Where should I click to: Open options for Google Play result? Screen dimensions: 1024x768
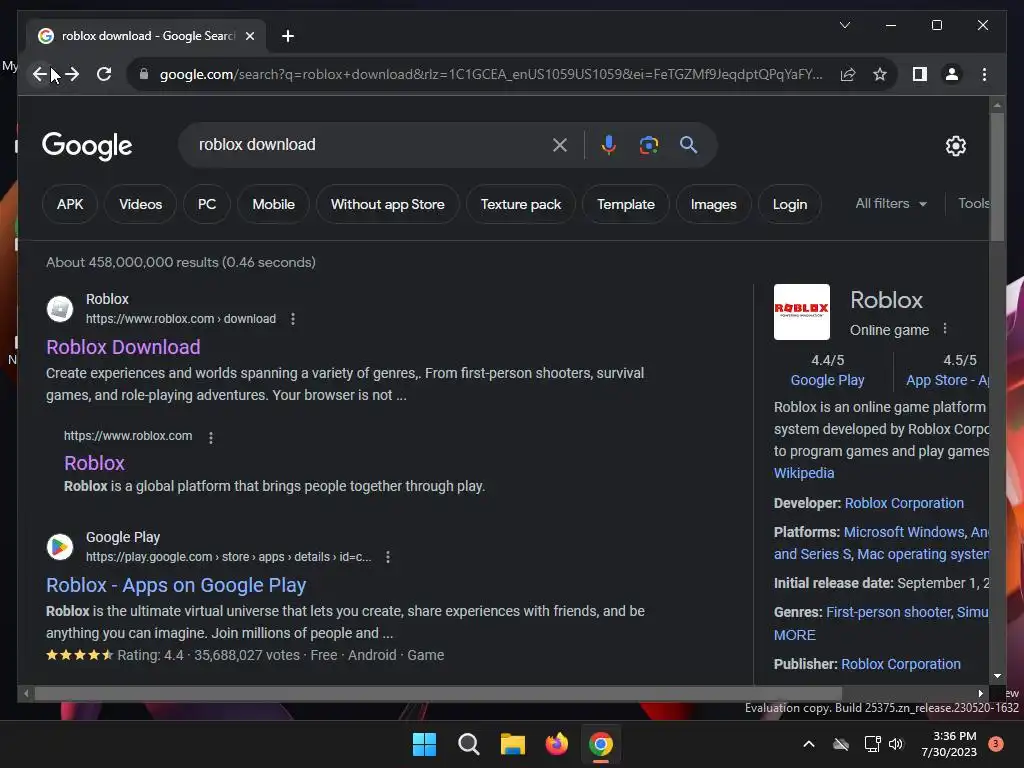(388, 557)
